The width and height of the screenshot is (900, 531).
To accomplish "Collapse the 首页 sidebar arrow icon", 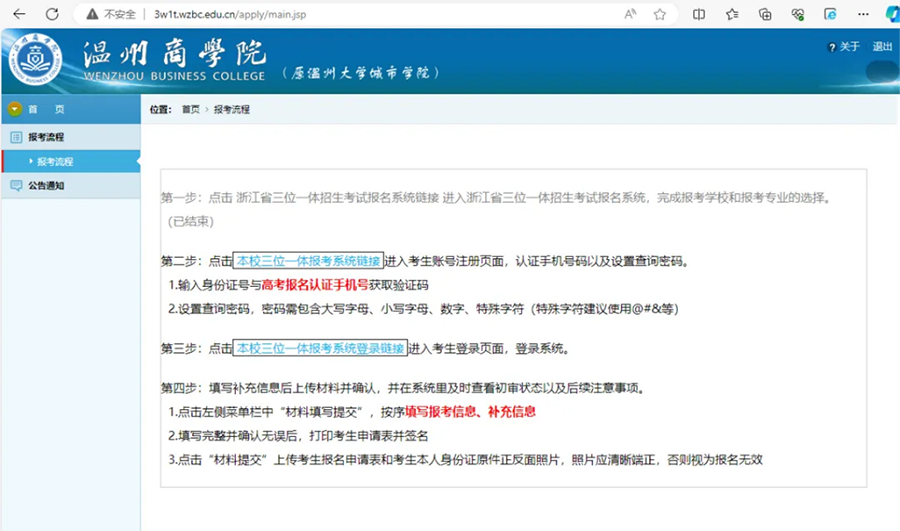I will coord(15,108).
